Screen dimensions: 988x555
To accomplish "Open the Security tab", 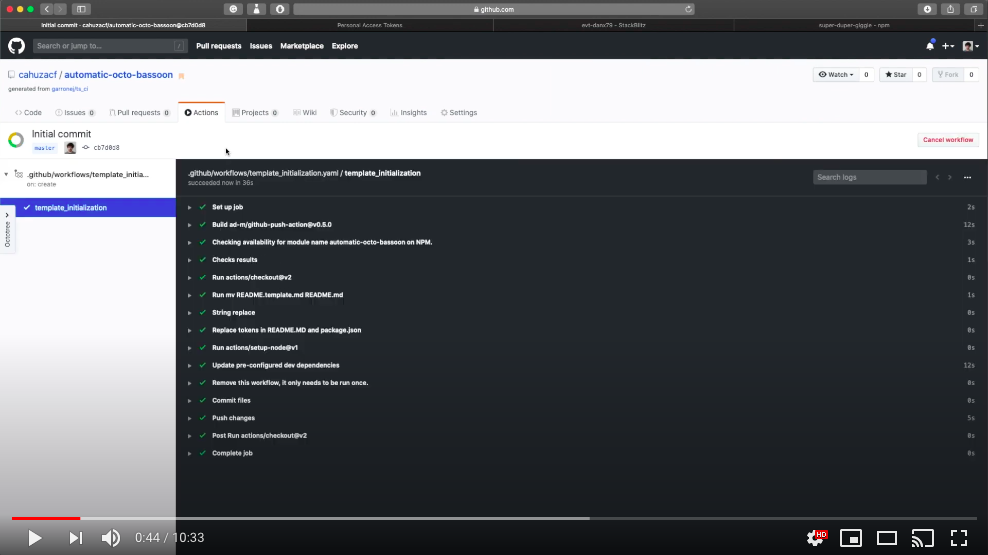I will (x=353, y=113).
